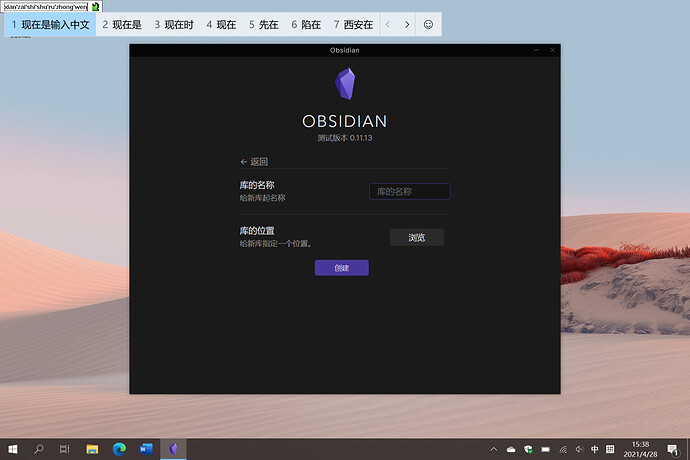Open the IME emoji panel
The height and width of the screenshot is (460, 690).
tap(428, 25)
